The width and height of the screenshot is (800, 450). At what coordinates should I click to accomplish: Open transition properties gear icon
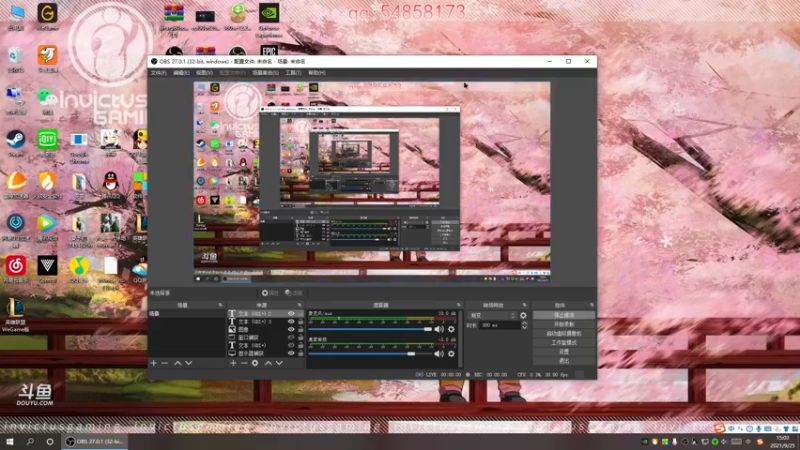click(523, 315)
